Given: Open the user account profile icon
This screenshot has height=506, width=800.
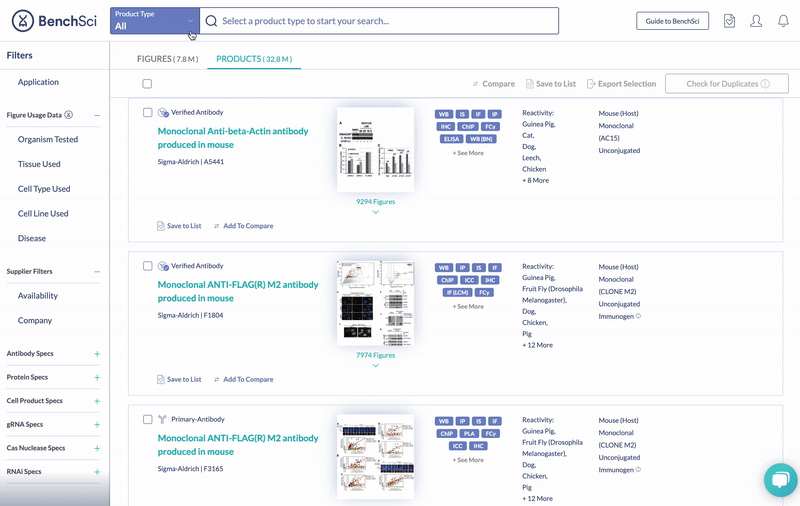Looking at the screenshot, I should (756, 21).
